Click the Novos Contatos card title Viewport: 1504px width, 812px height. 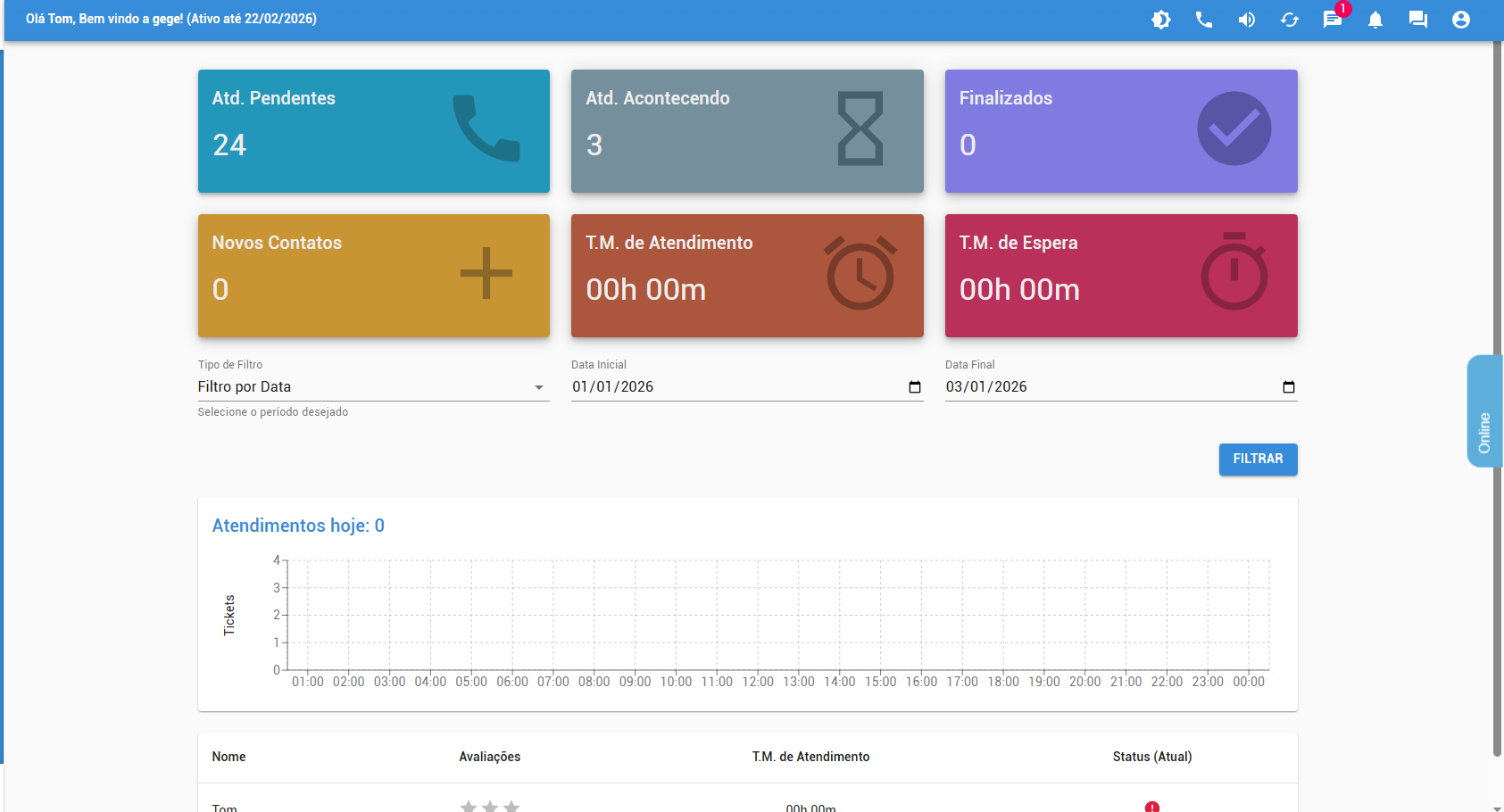coord(277,243)
